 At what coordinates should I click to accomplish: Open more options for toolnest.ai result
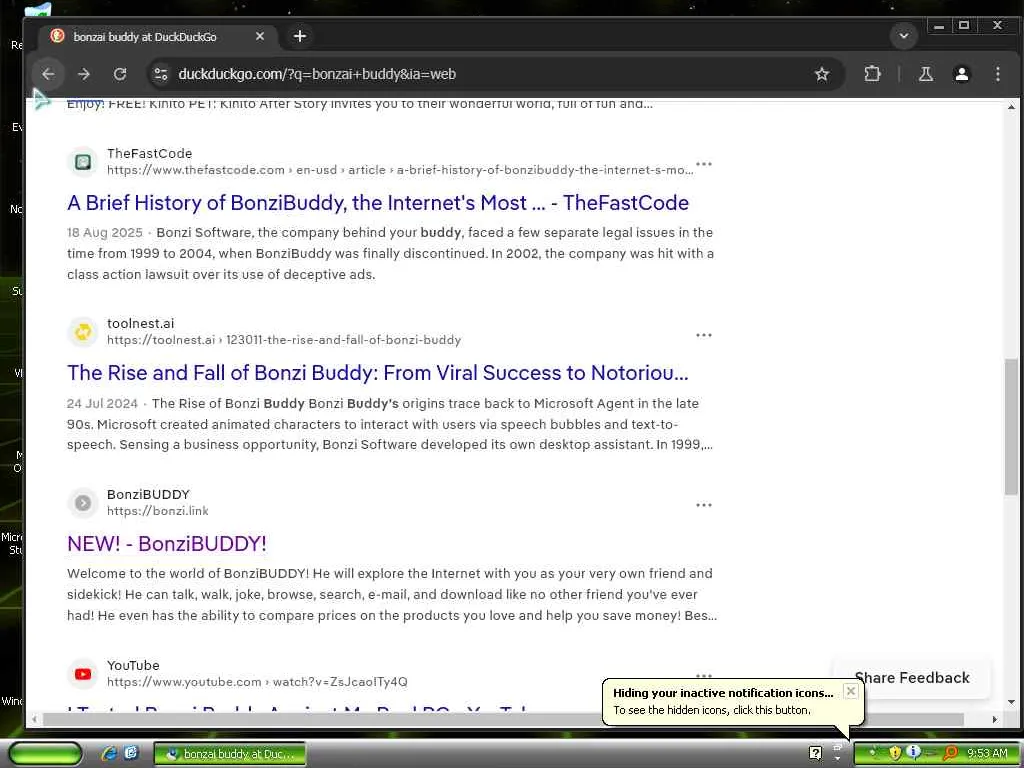coord(703,335)
